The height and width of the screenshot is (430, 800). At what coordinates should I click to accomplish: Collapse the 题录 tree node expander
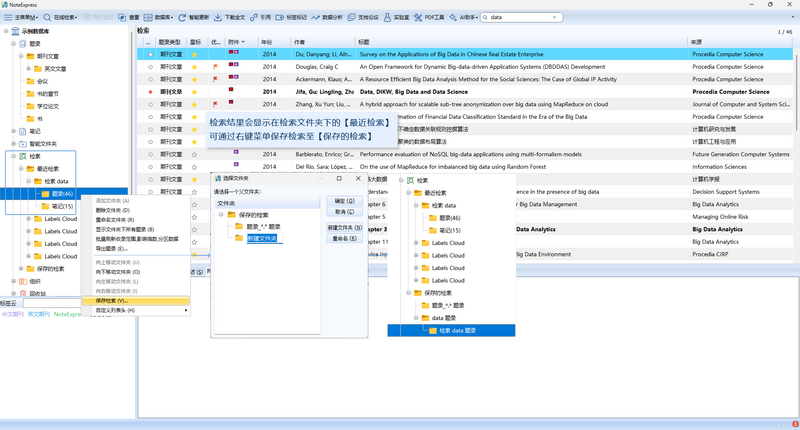coord(14,43)
